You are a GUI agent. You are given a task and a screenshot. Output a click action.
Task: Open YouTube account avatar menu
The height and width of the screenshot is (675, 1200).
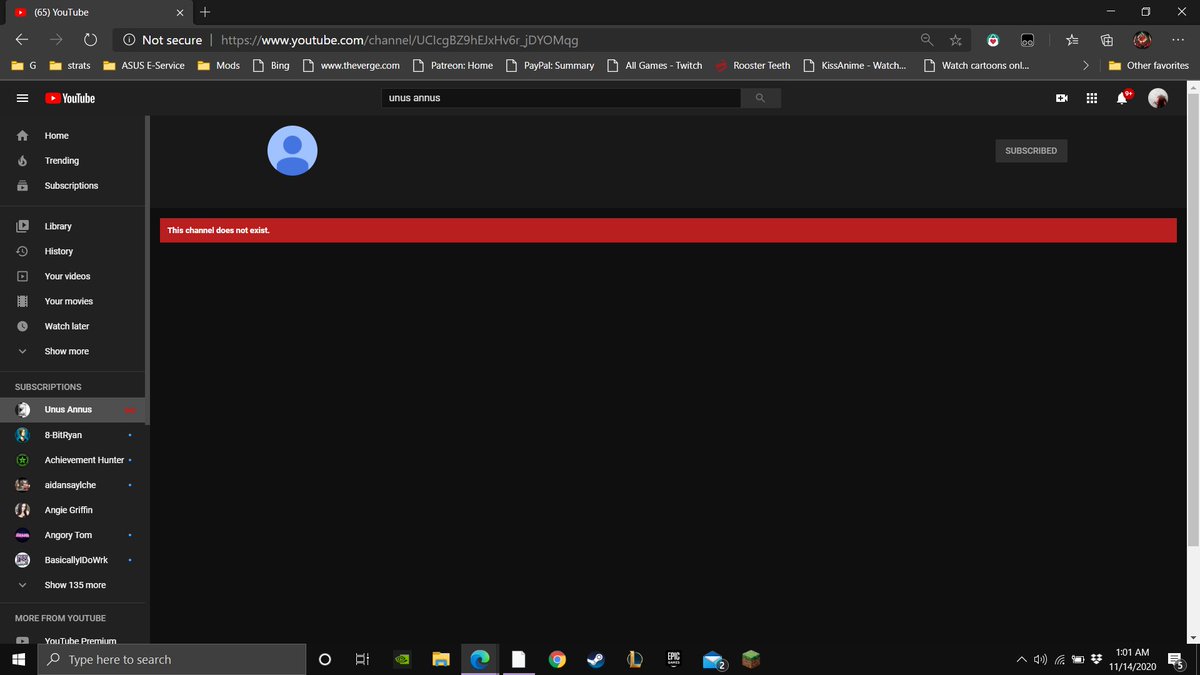pyautogui.click(x=1158, y=98)
